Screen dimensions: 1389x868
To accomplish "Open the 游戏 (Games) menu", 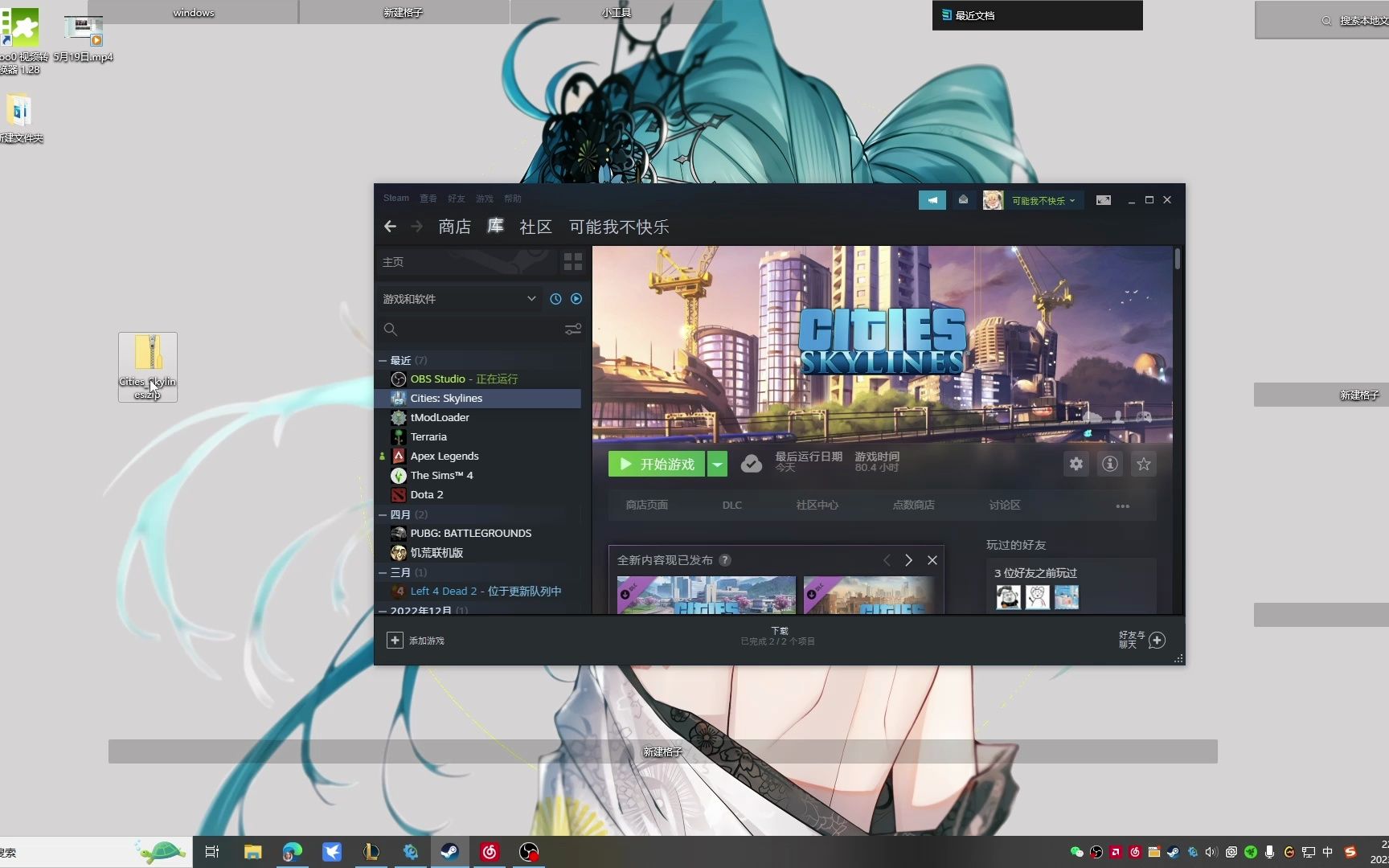I will [x=485, y=198].
